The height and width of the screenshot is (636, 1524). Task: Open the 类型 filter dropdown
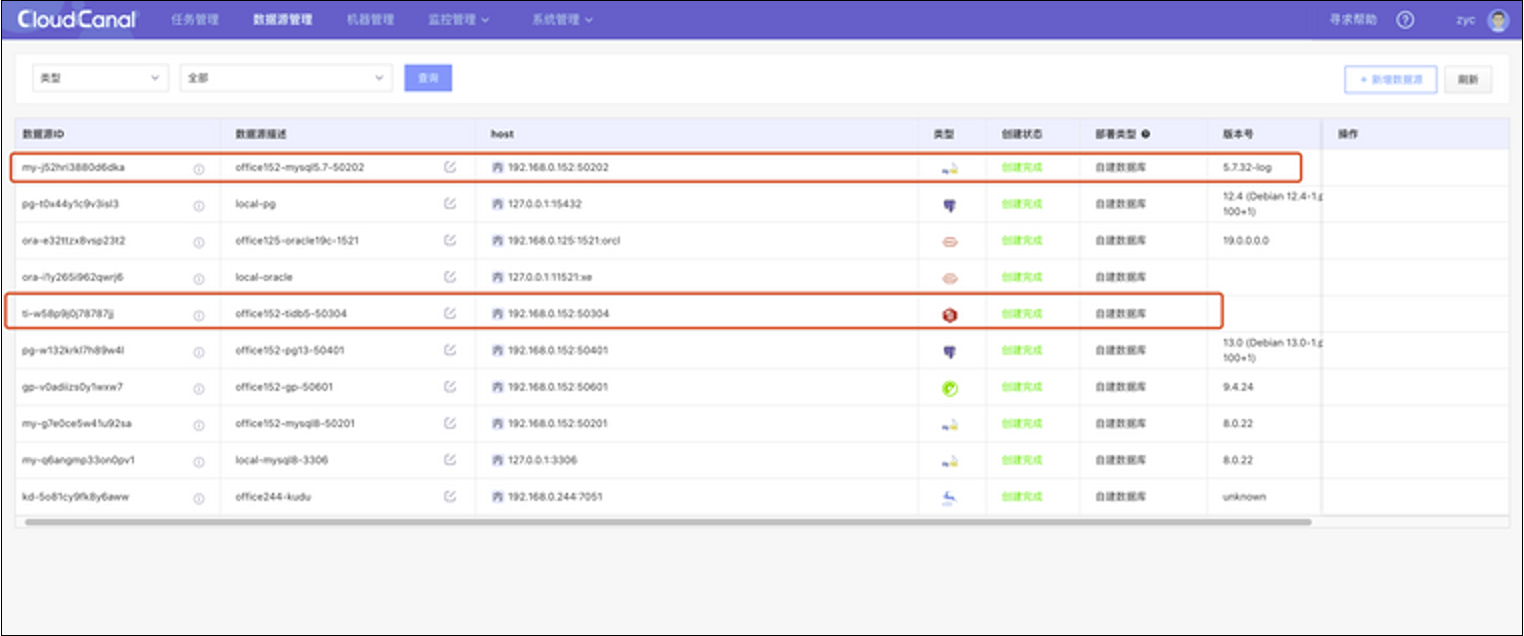(x=100, y=78)
